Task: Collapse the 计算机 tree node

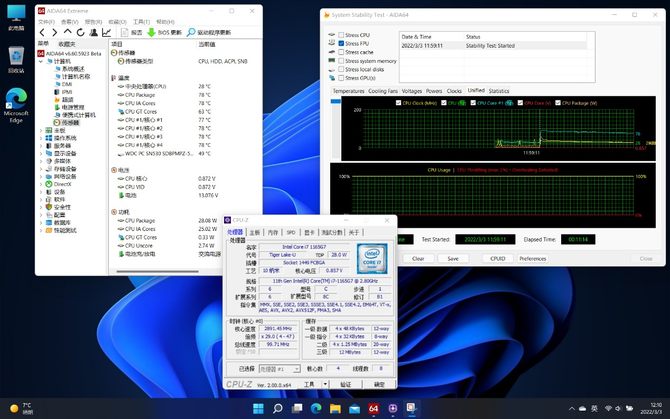Action: point(41,60)
